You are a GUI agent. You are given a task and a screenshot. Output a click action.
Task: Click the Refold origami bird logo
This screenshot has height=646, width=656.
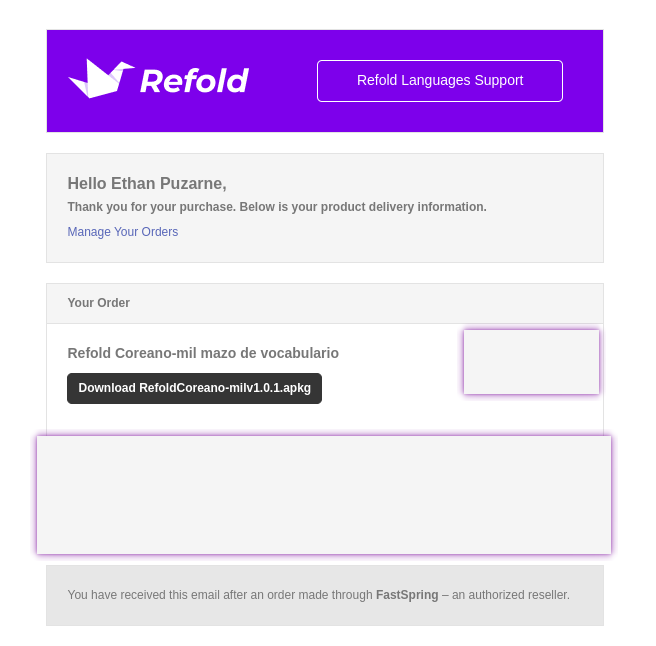point(100,79)
